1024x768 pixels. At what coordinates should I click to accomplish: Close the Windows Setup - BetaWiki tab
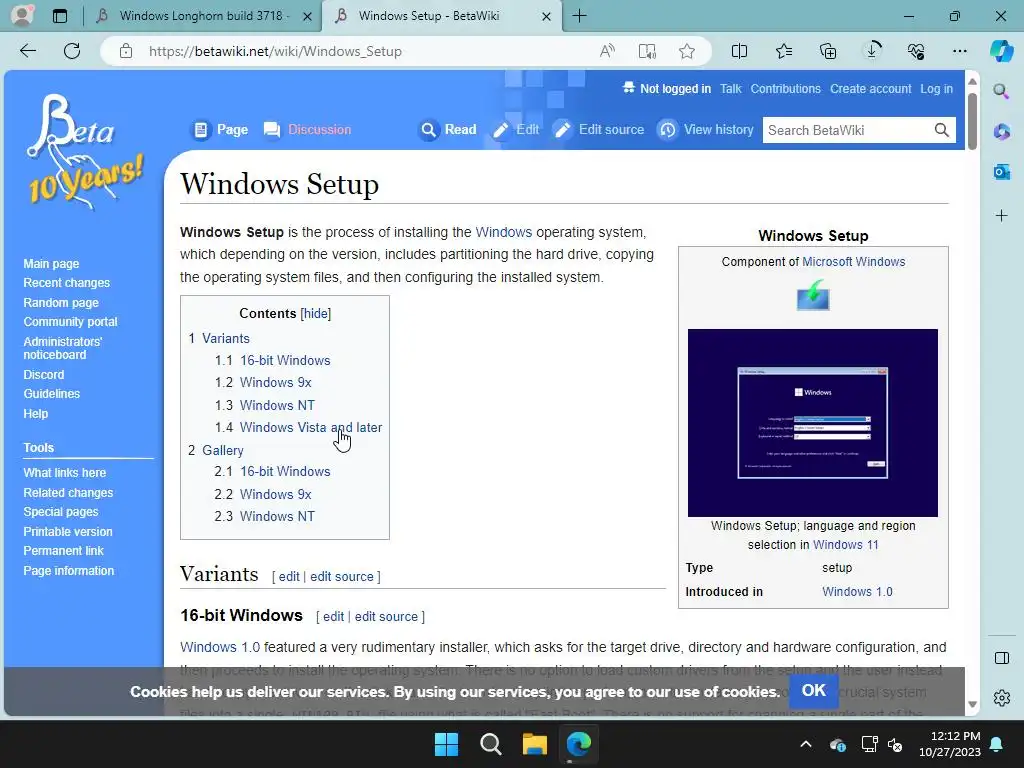[x=547, y=16]
